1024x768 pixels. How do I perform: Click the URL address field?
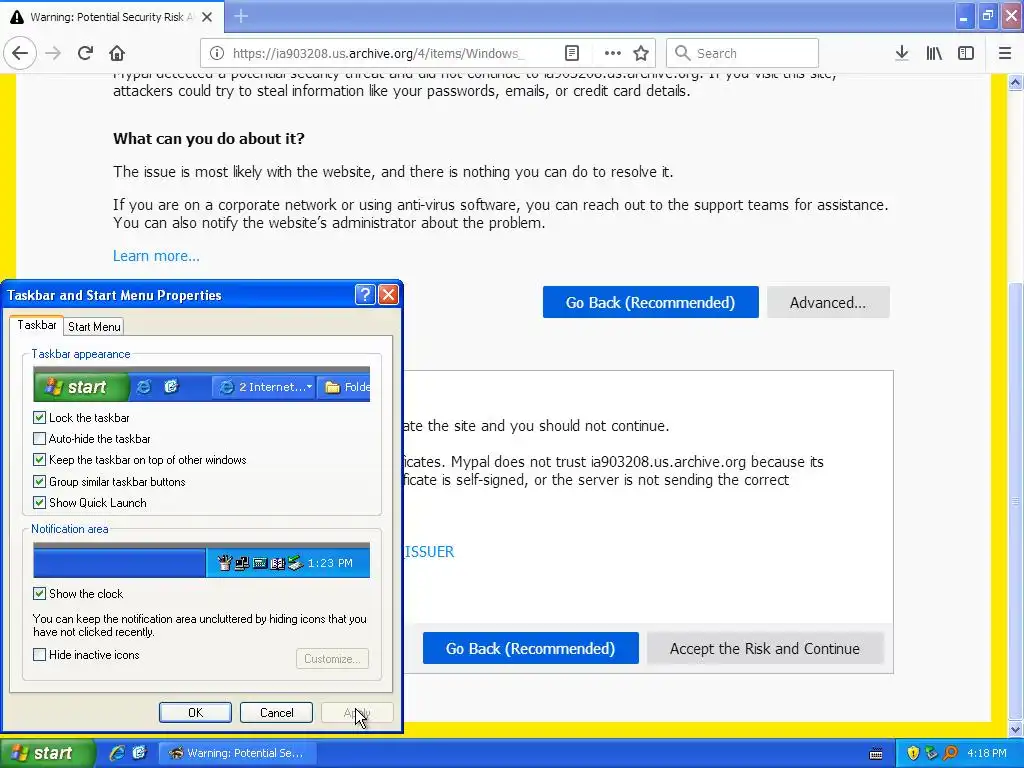(377, 53)
